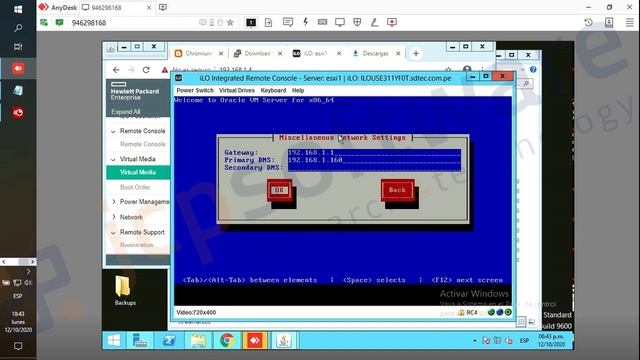
Task: Open a new Chrome tab
Action: 416,53
